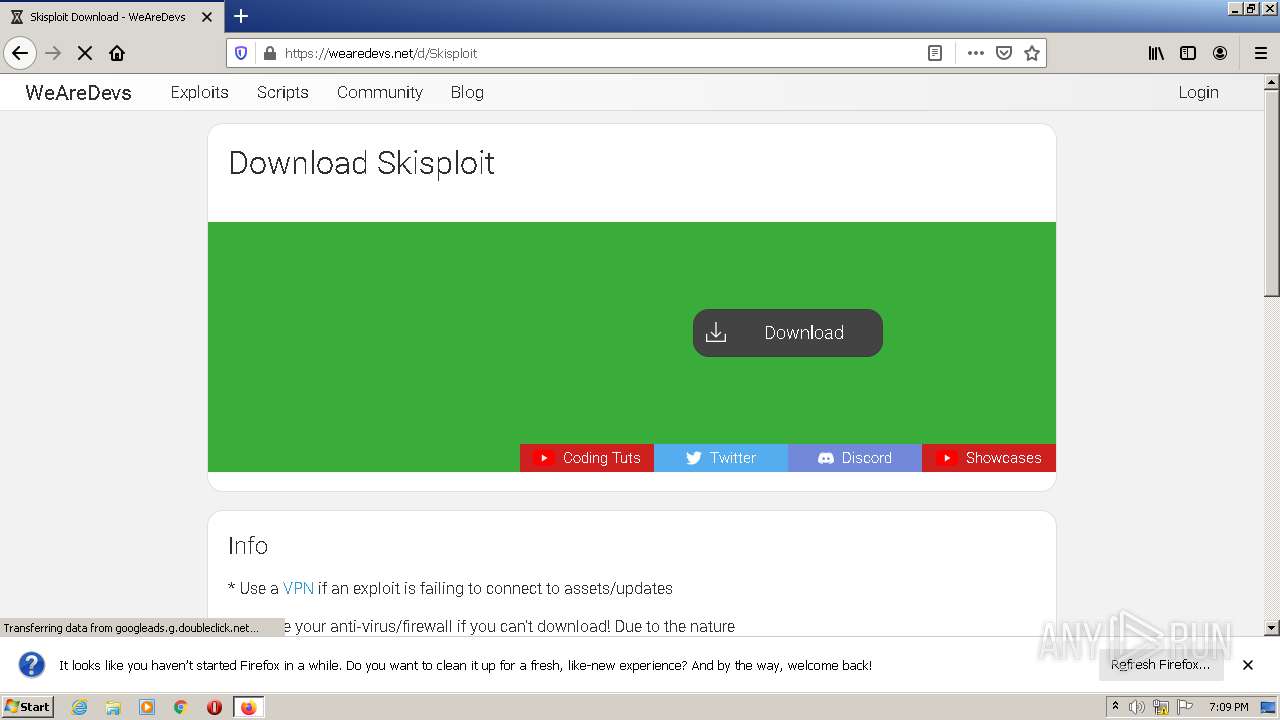Show sidebars icon in toolbar
Image resolution: width=1280 pixels, height=720 pixels.
coord(1188,53)
